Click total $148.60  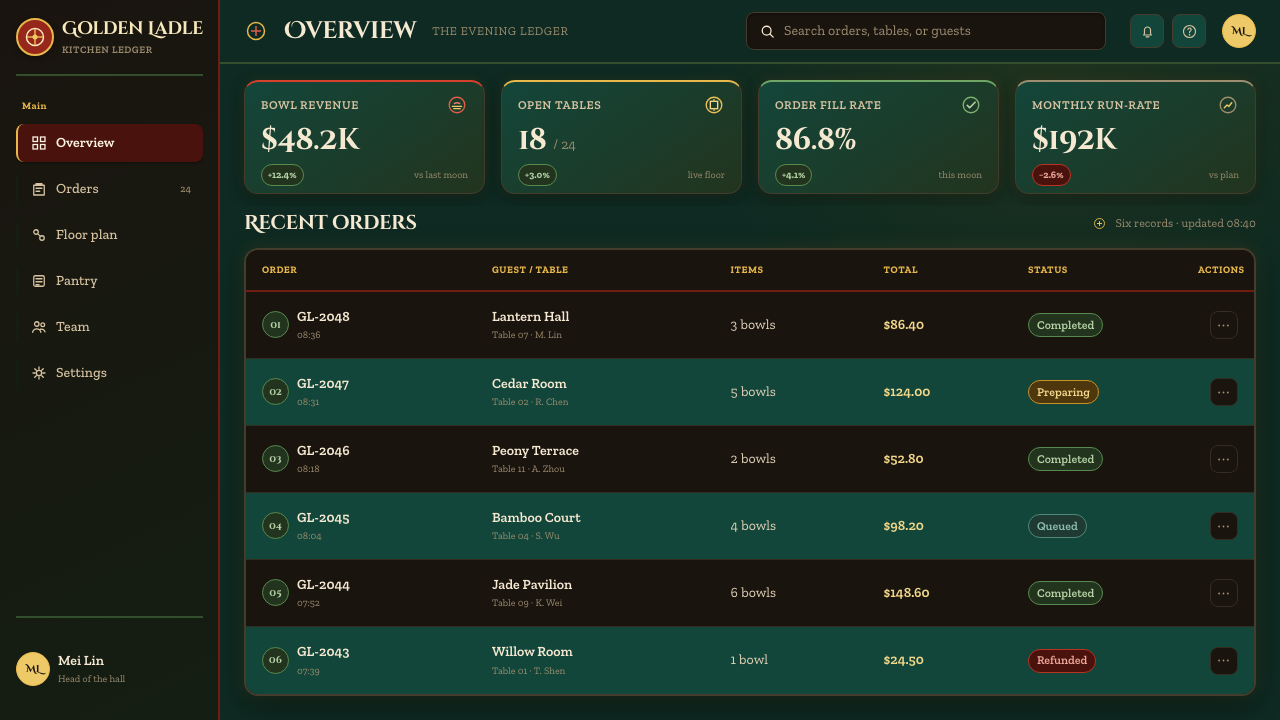(906, 593)
